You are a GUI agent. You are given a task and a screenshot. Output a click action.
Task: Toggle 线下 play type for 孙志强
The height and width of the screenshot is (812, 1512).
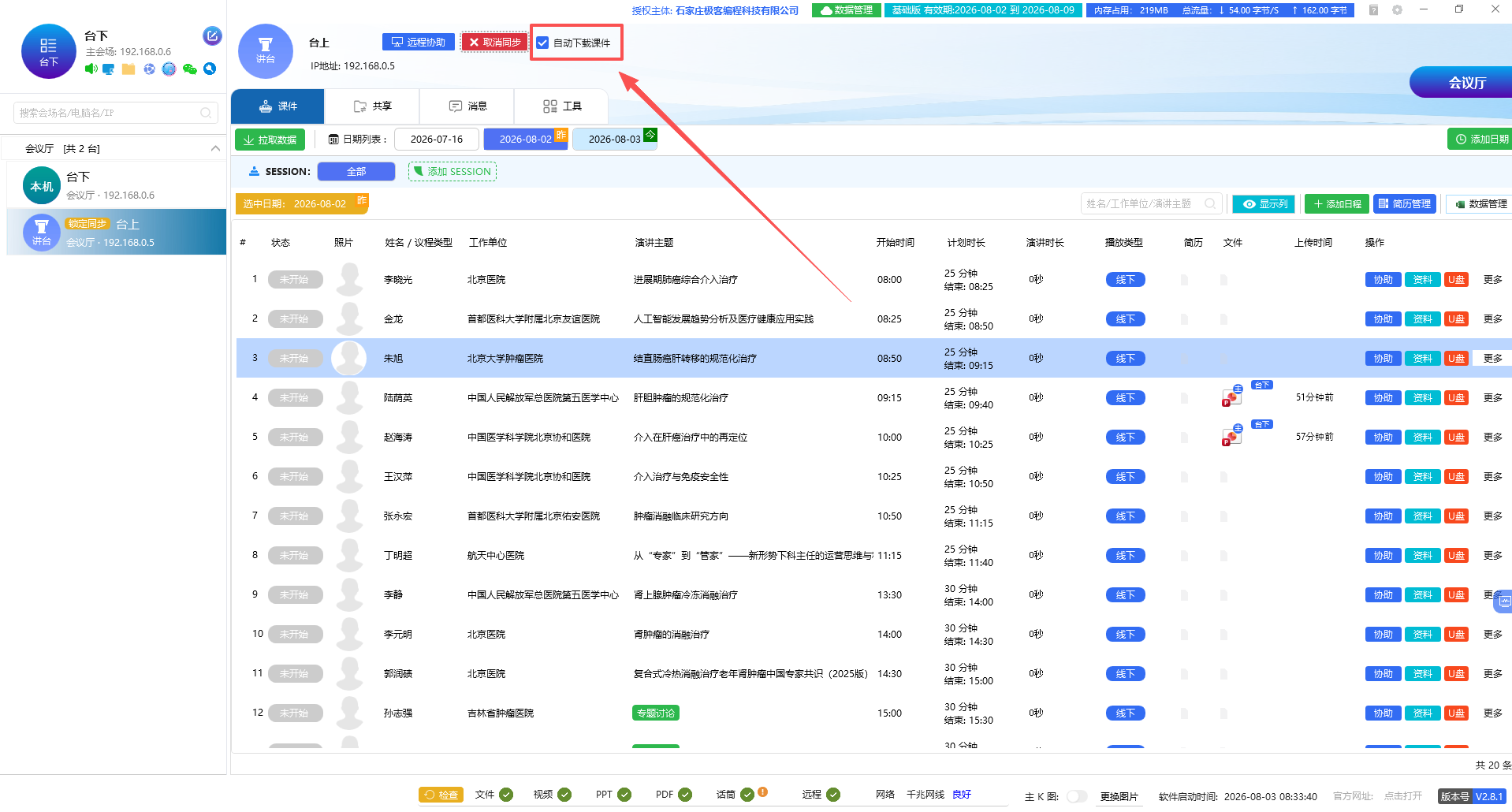[1125, 713]
